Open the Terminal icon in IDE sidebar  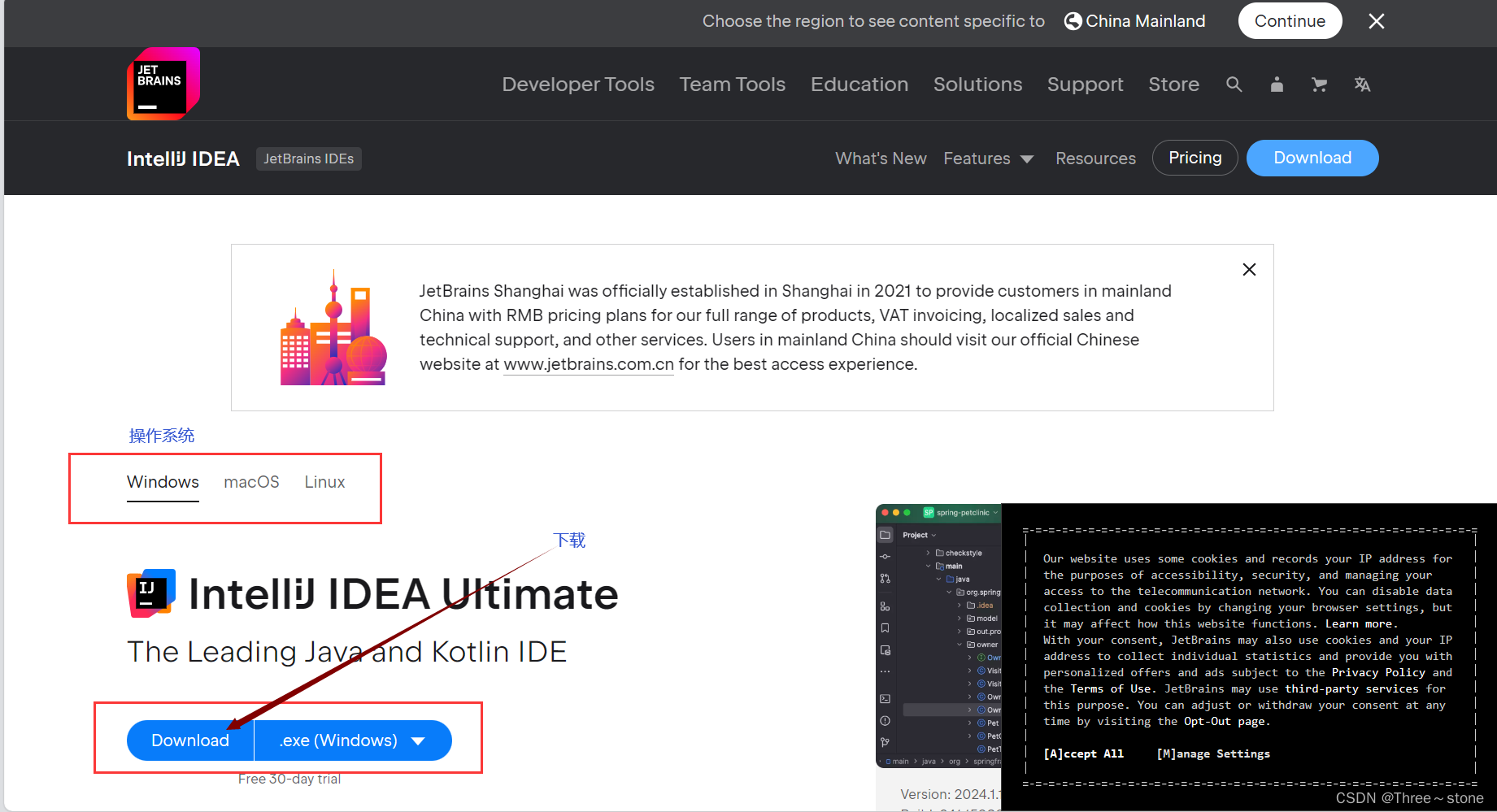(x=886, y=699)
